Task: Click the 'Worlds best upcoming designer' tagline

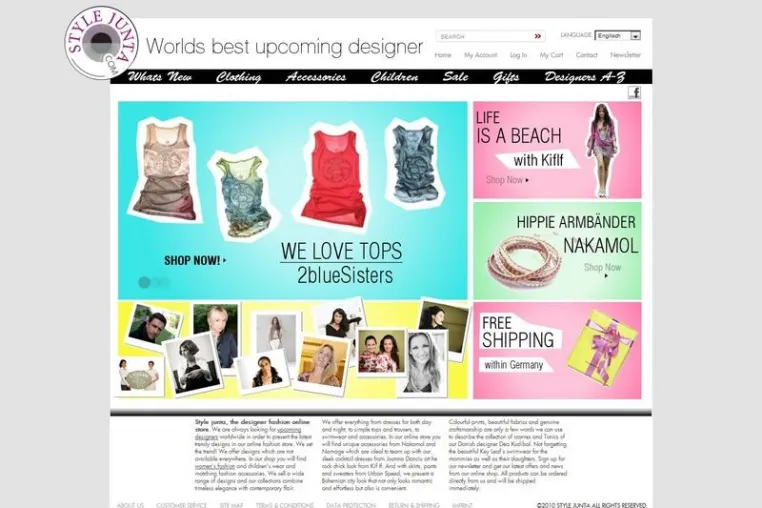Action: 284,47
